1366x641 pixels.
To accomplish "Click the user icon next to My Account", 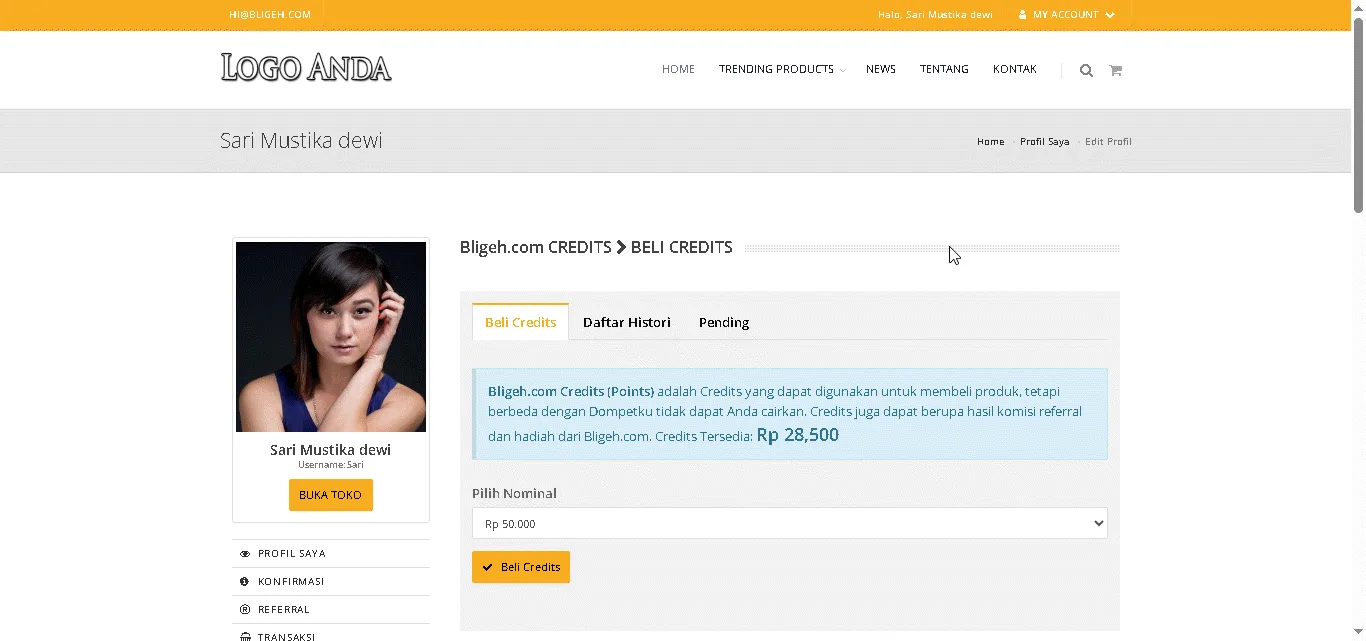I will (1022, 15).
